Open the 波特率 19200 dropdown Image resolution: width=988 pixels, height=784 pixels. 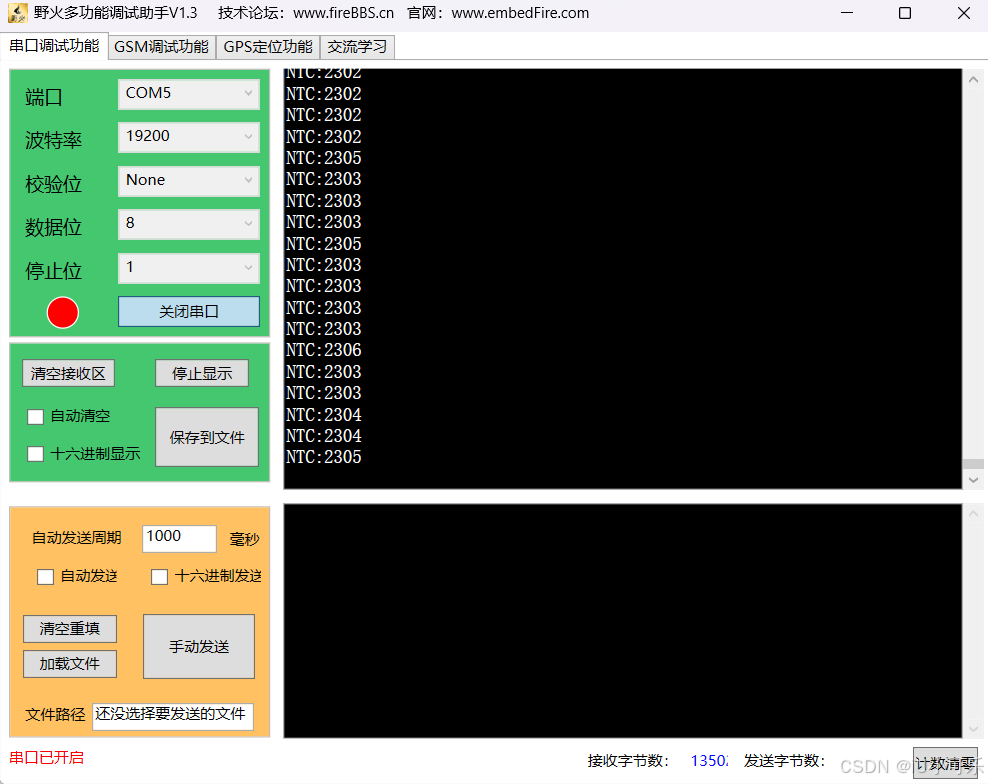click(189, 136)
